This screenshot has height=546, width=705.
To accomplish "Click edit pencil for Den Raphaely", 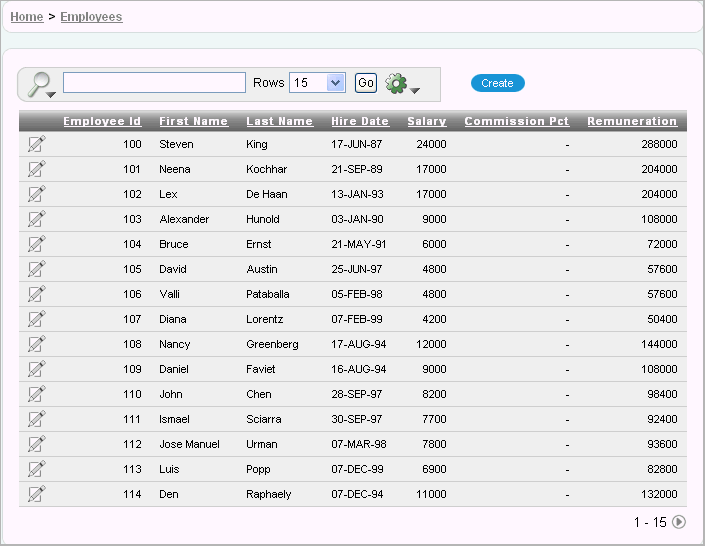I will pos(37,494).
